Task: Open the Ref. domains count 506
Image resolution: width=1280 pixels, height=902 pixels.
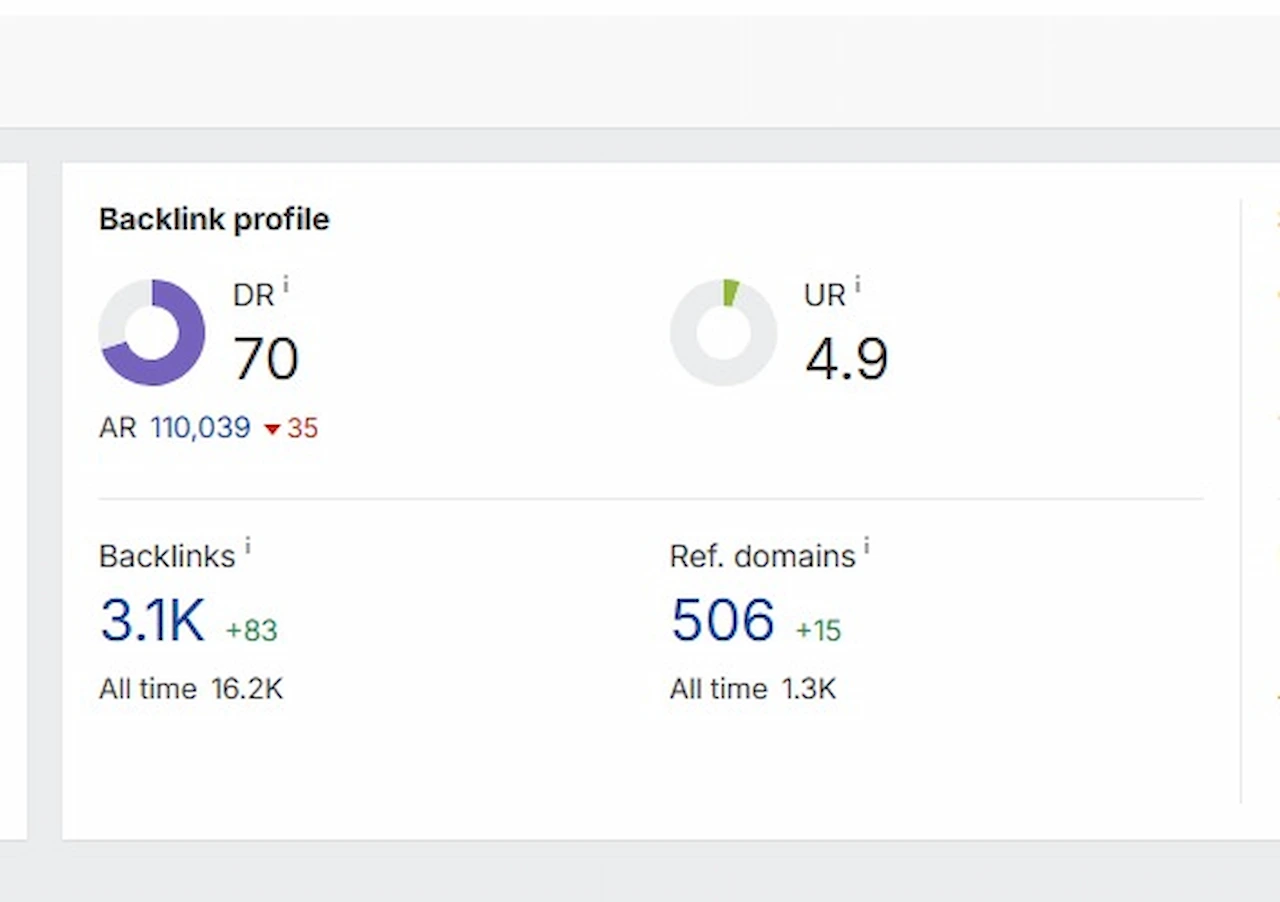Action: pyautogui.click(x=722, y=620)
